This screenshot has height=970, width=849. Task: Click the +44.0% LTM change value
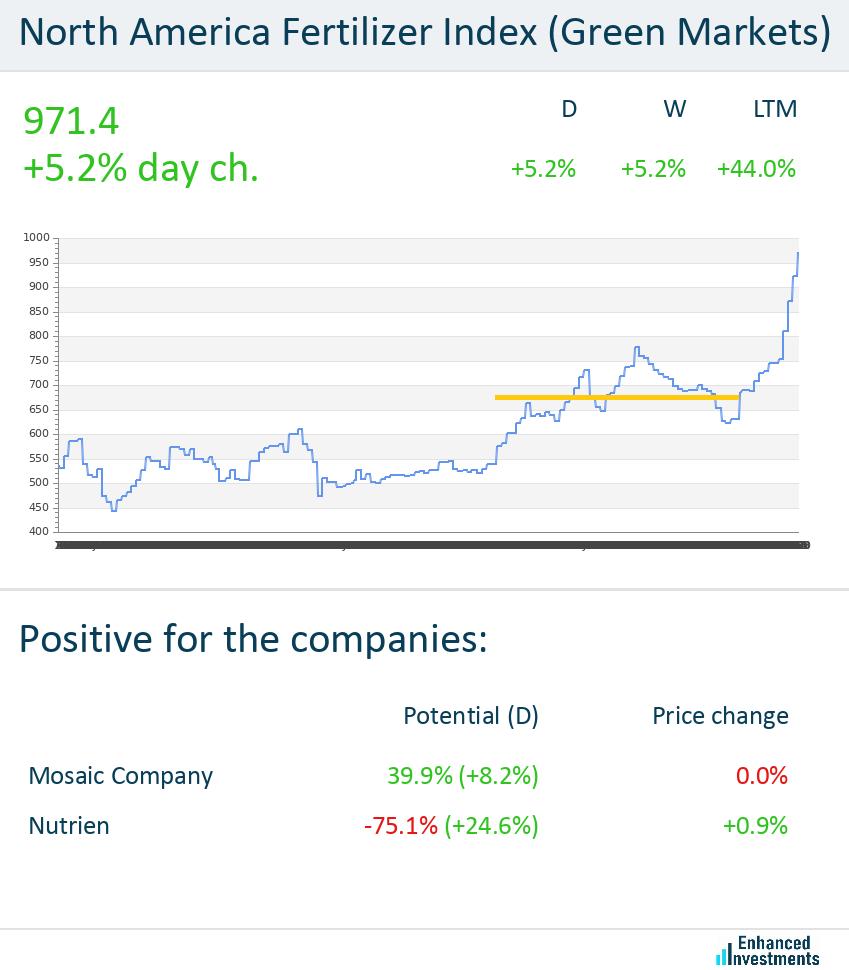756,169
